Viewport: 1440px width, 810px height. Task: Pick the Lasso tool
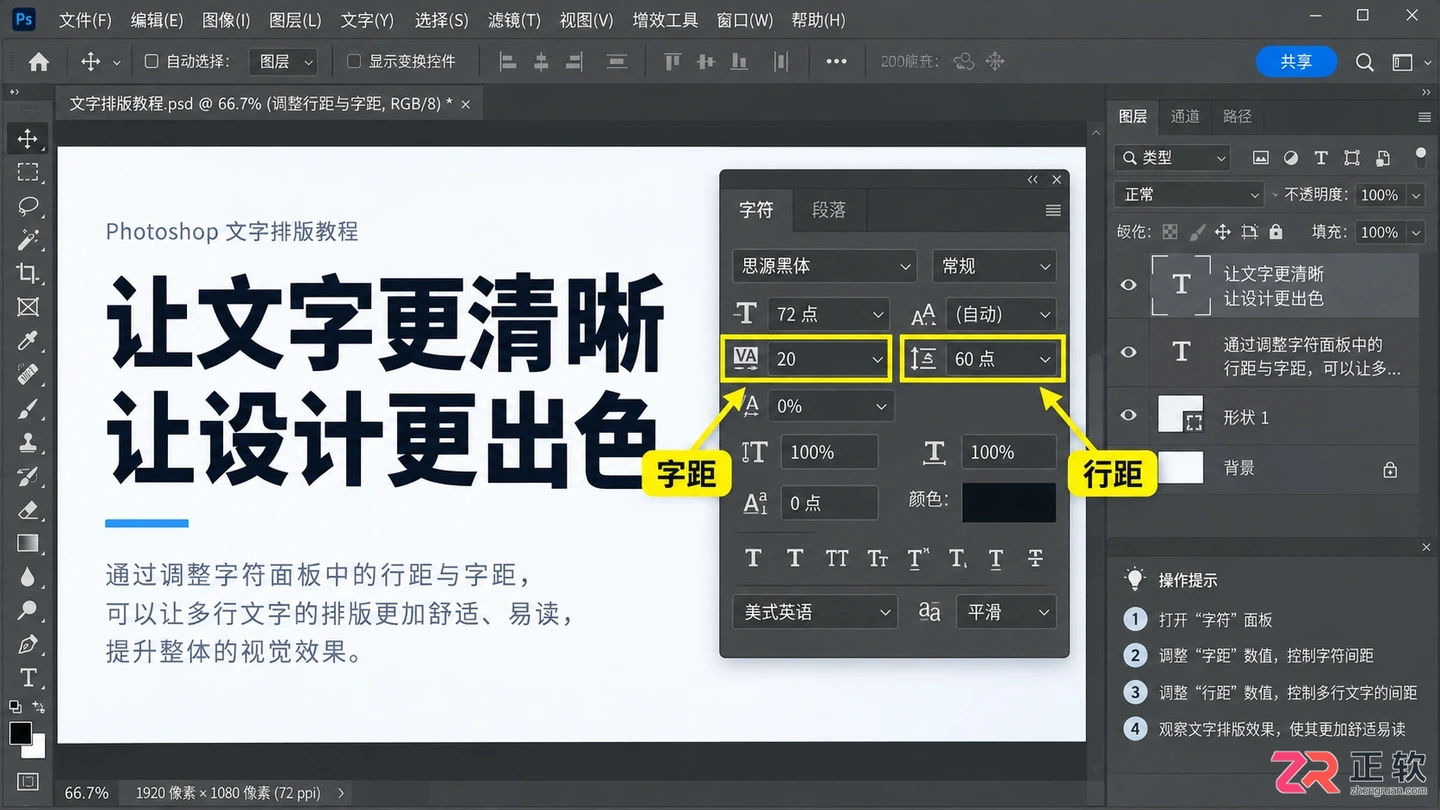(x=28, y=206)
